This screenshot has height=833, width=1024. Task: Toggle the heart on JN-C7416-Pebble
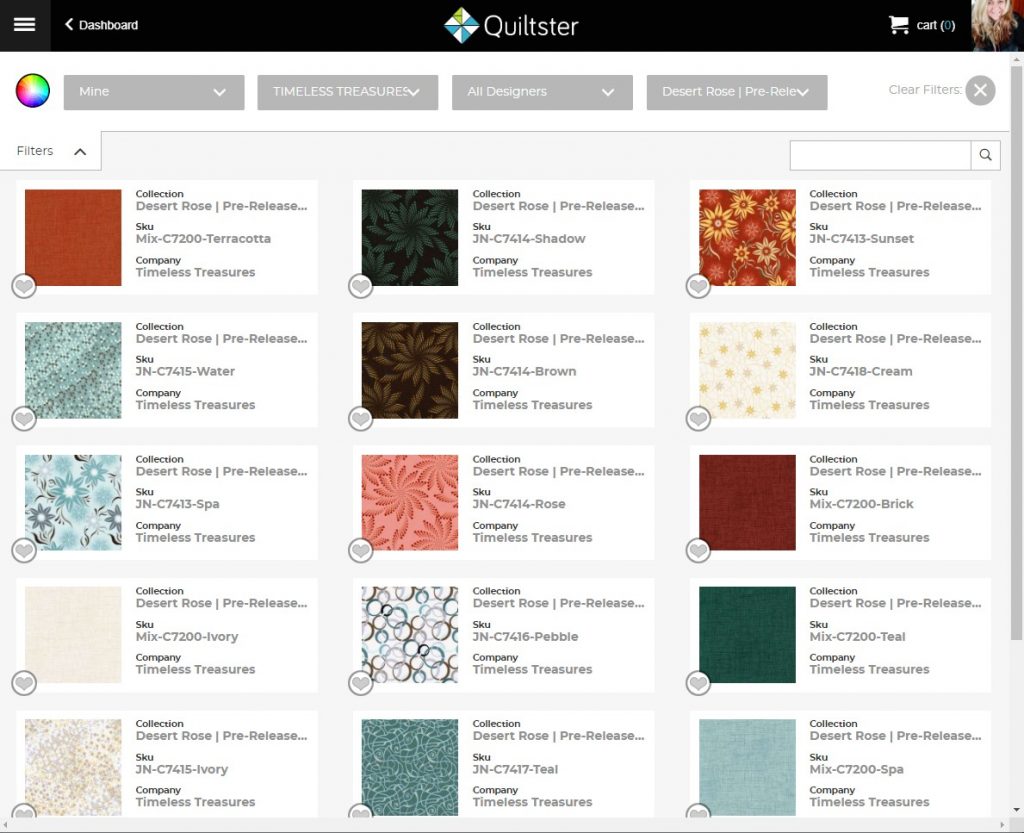pyautogui.click(x=360, y=684)
